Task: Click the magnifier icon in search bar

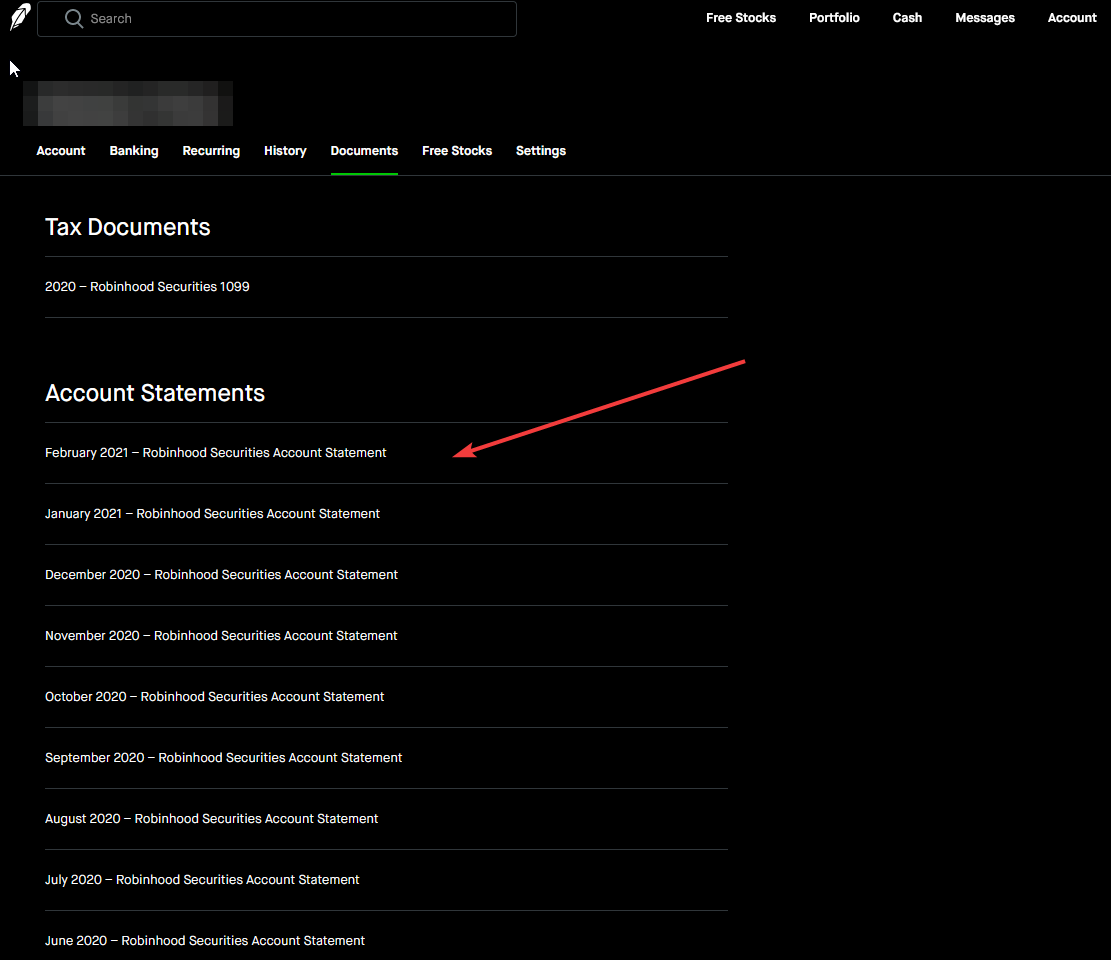Action: (74, 18)
